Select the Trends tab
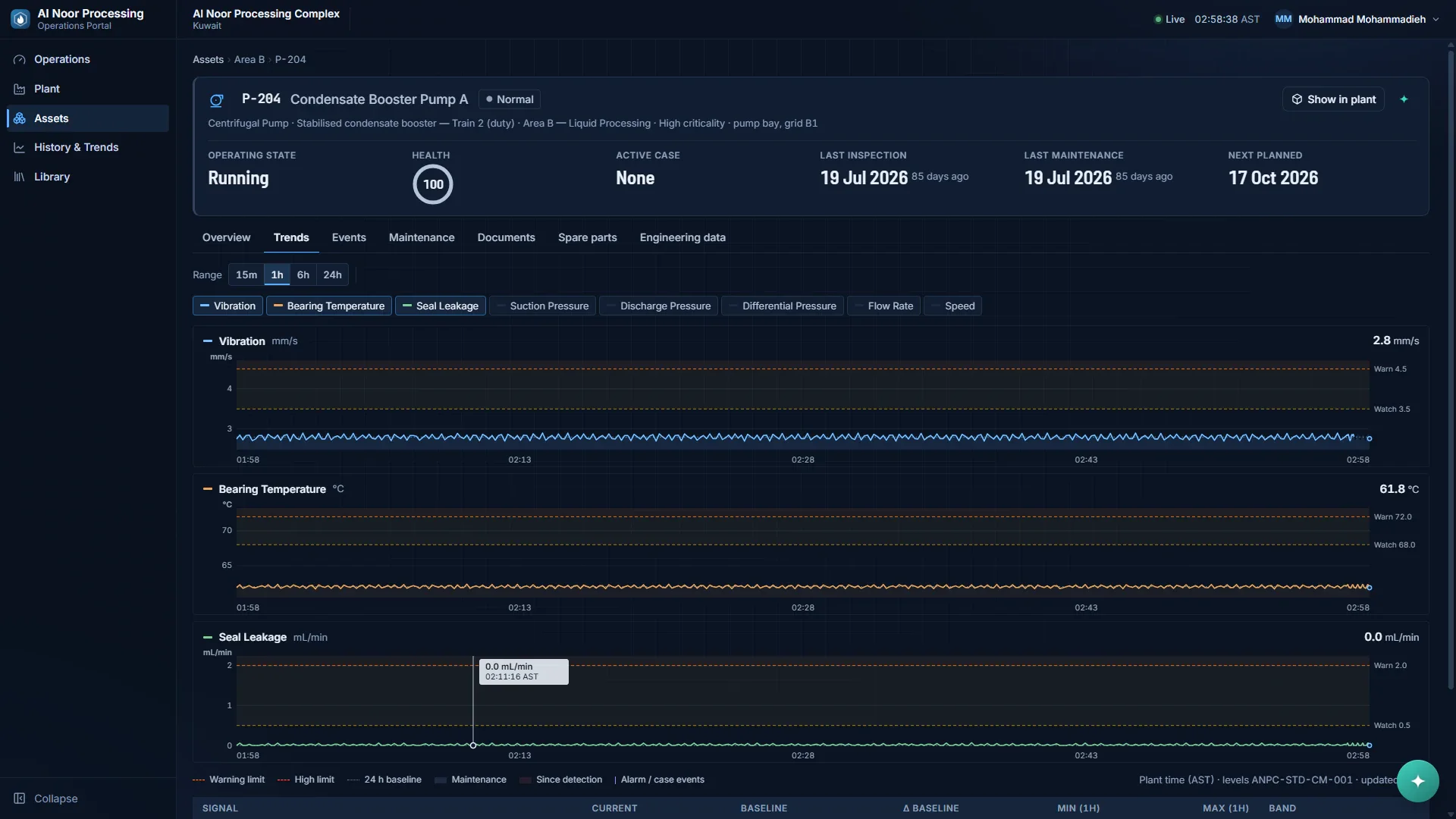The width and height of the screenshot is (1456, 819). pyautogui.click(x=291, y=237)
